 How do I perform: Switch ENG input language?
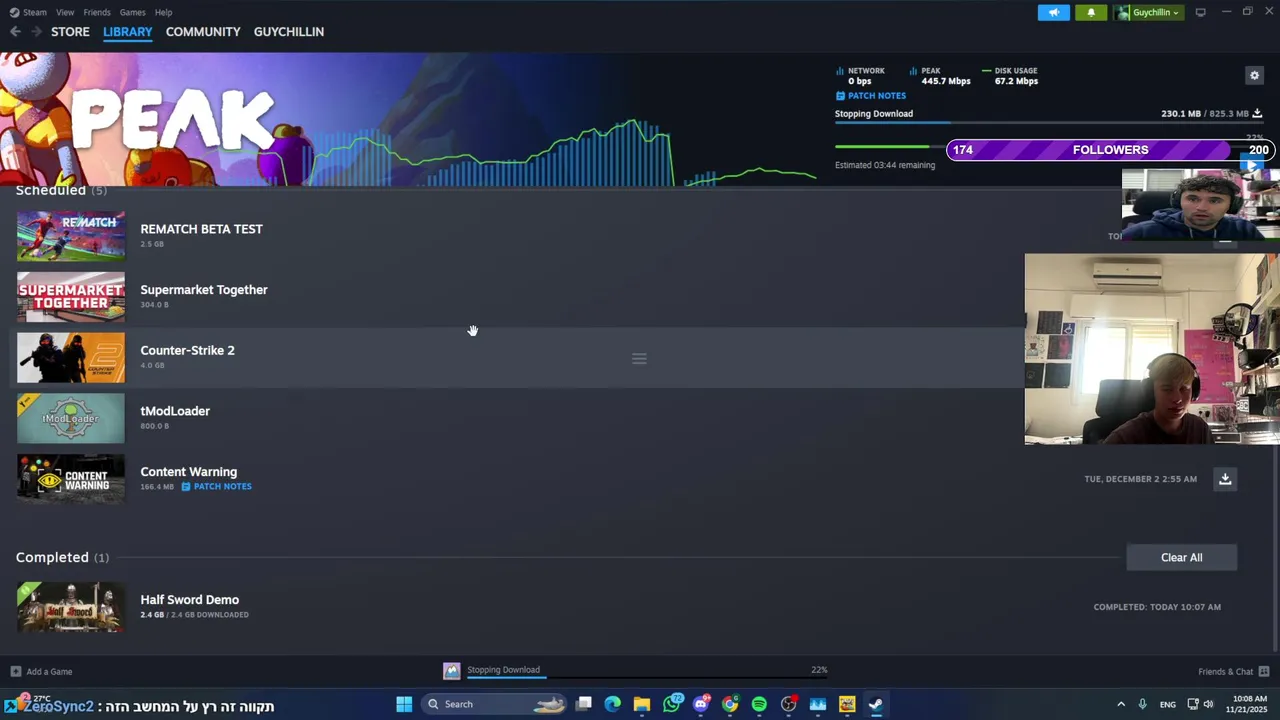point(1168,704)
